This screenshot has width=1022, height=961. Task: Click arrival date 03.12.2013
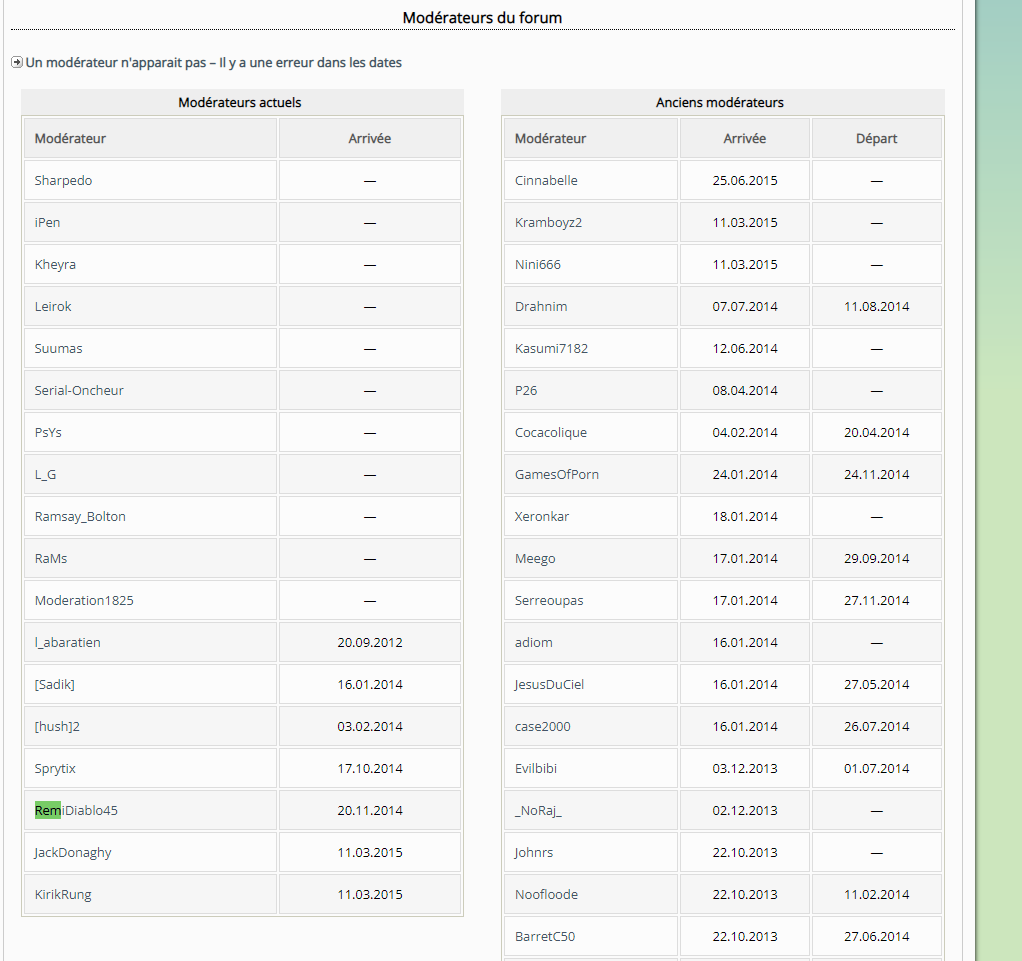click(744, 769)
